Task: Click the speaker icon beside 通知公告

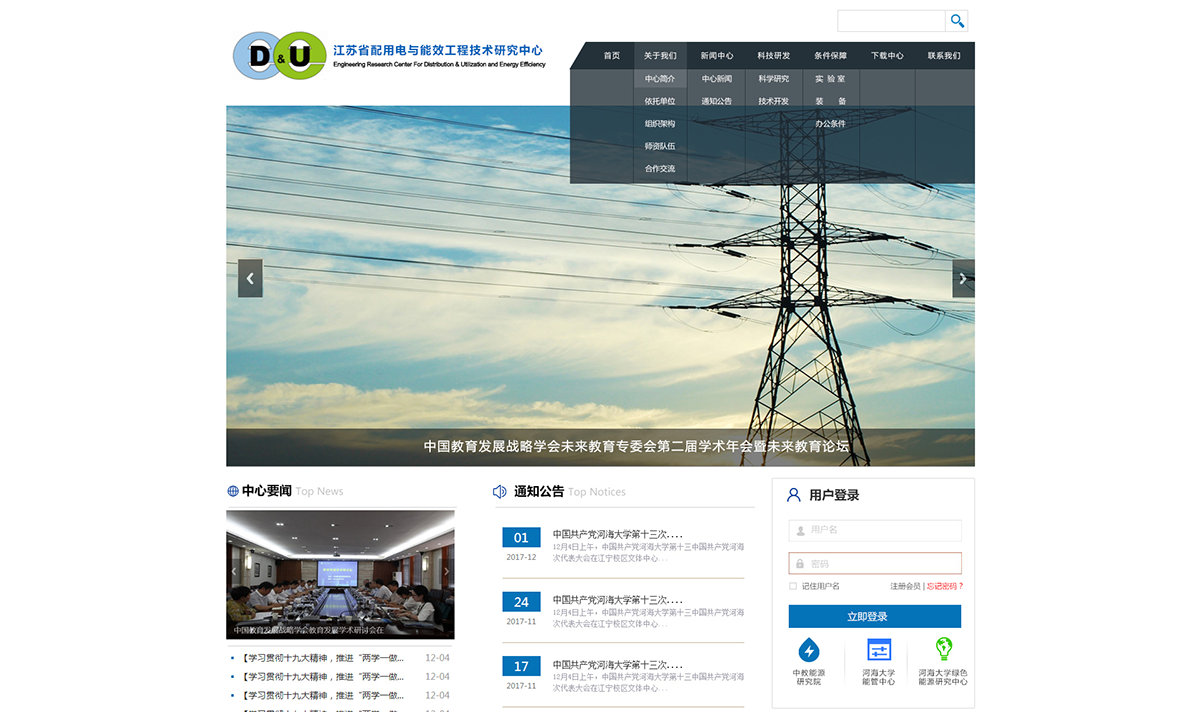Action: 500,491
